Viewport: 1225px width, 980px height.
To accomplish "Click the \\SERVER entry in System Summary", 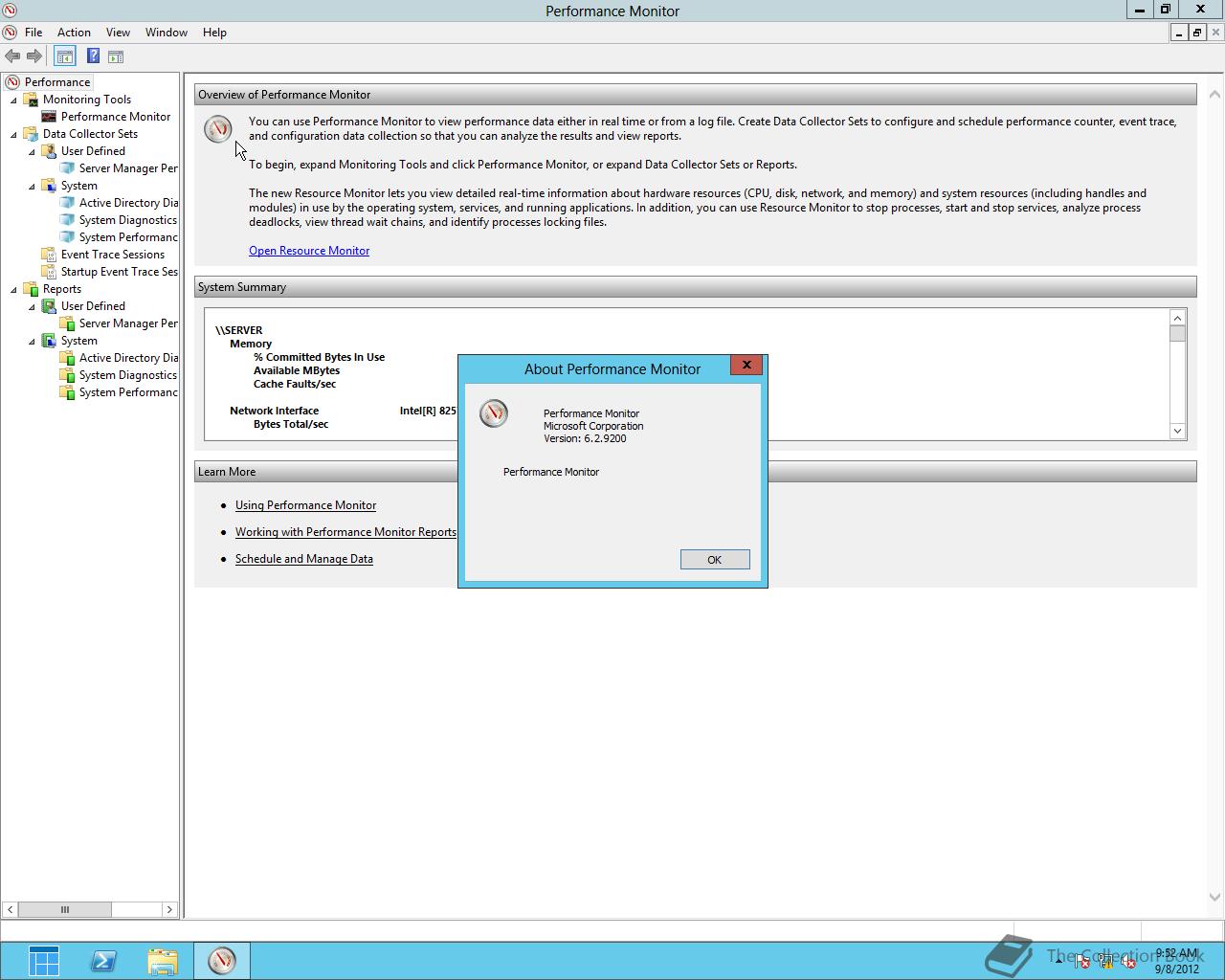I will [239, 330].
